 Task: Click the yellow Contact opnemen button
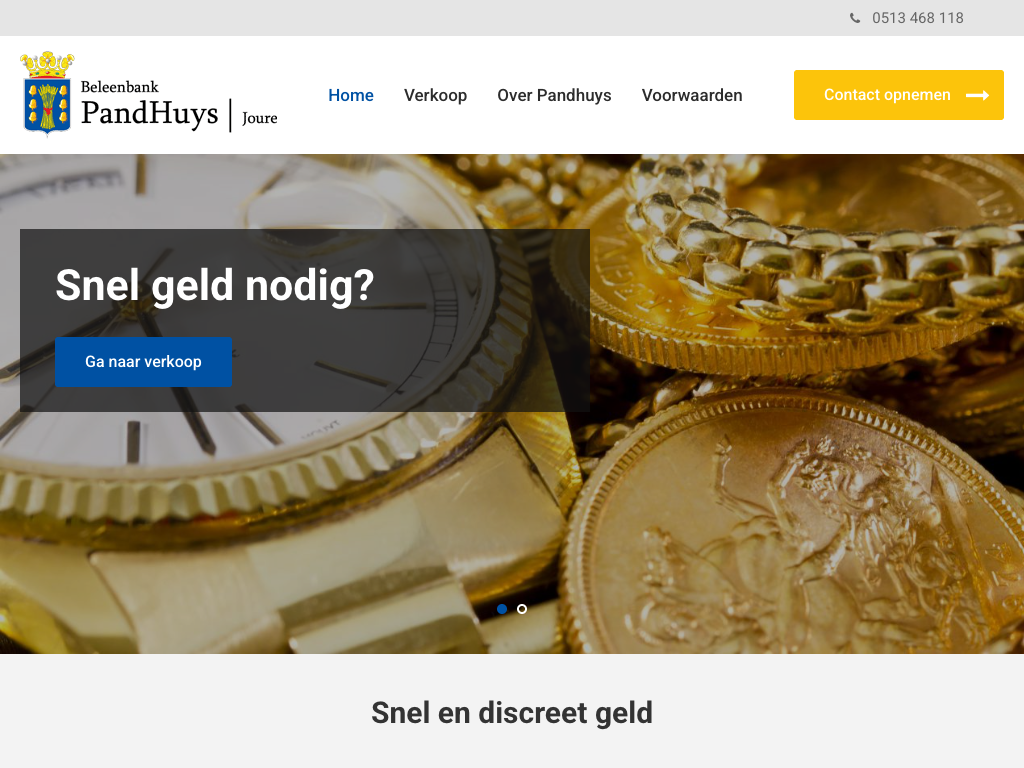(899, 95)
